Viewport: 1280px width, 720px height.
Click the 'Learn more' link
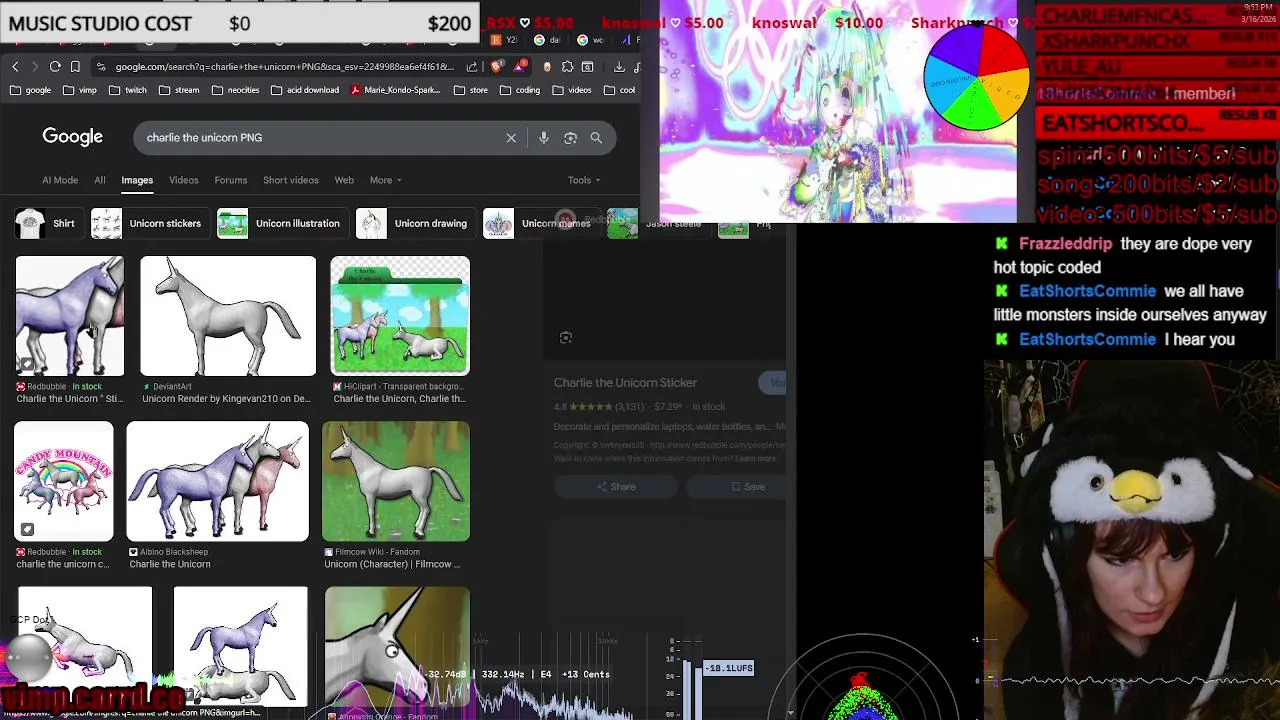tap(756, 459)
